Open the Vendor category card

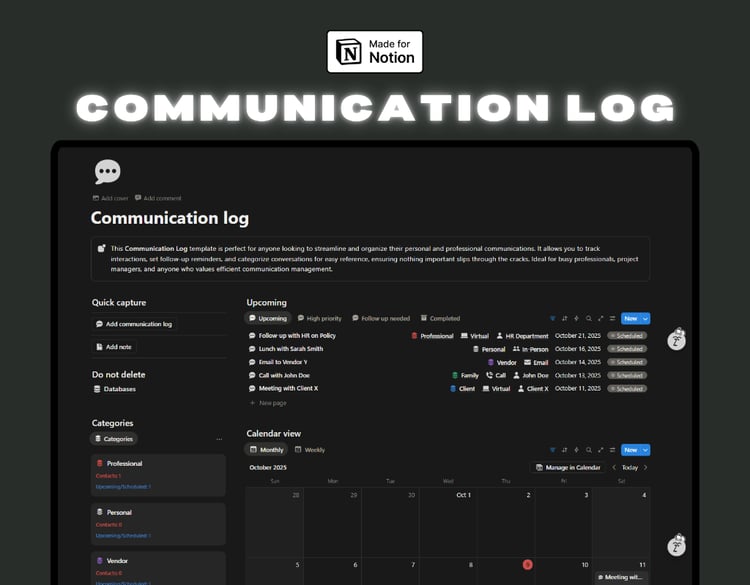(x=158, y=568)
